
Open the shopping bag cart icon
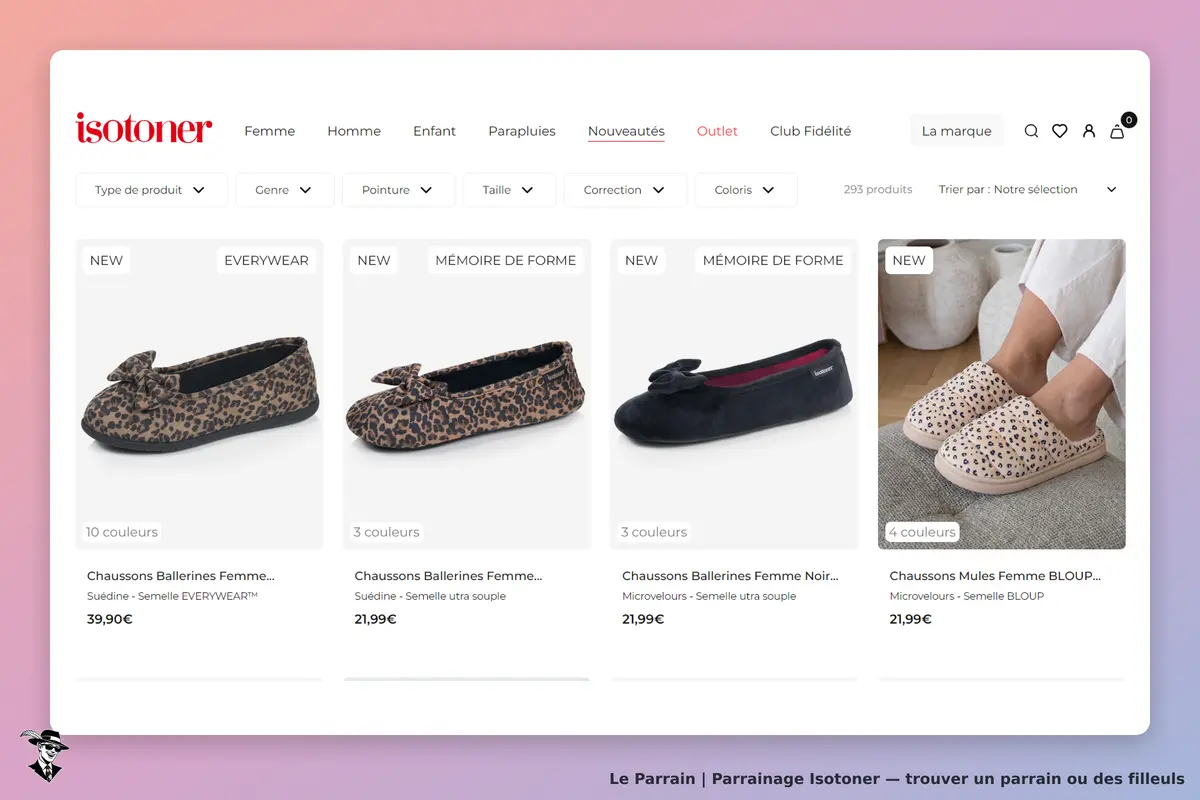pos(1118,131)
